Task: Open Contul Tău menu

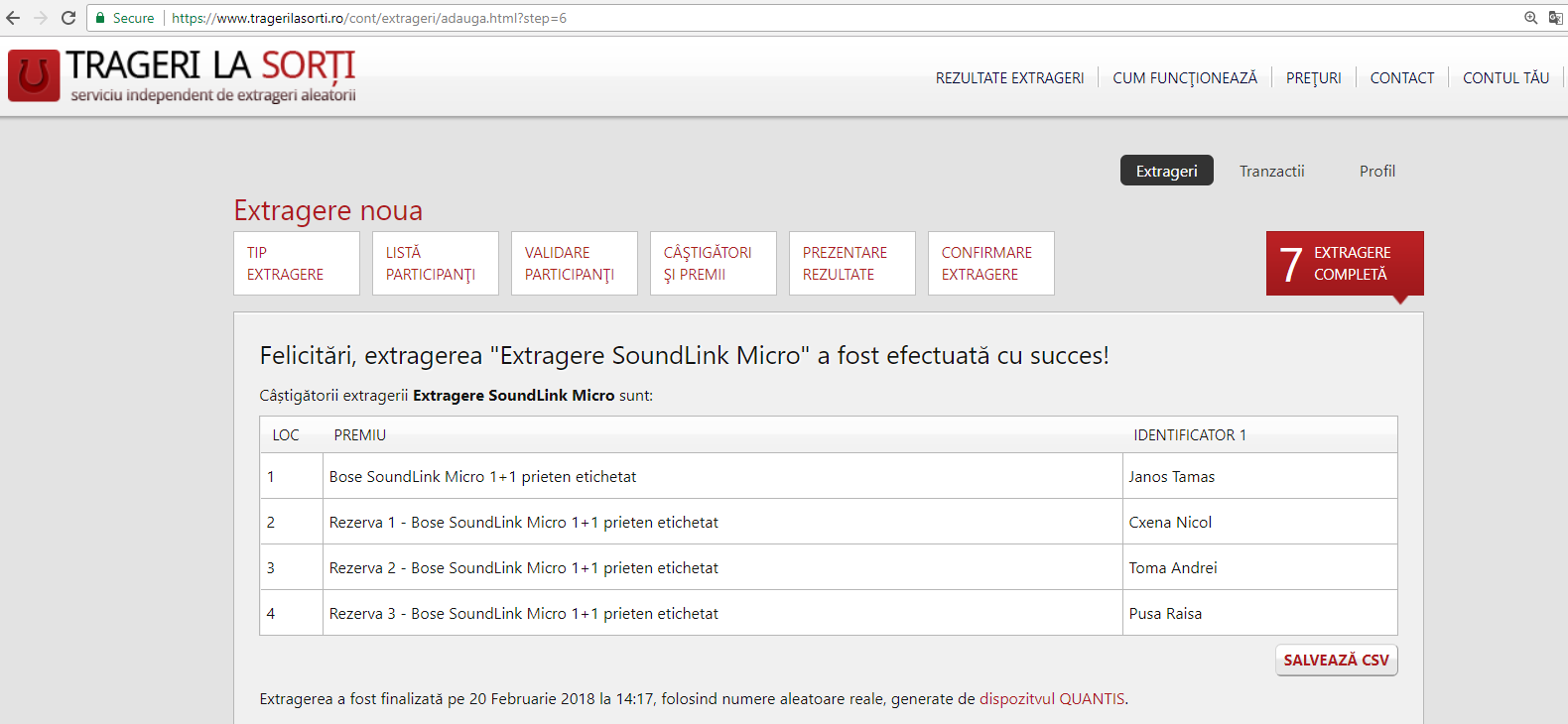Action: click(1505, 77)
